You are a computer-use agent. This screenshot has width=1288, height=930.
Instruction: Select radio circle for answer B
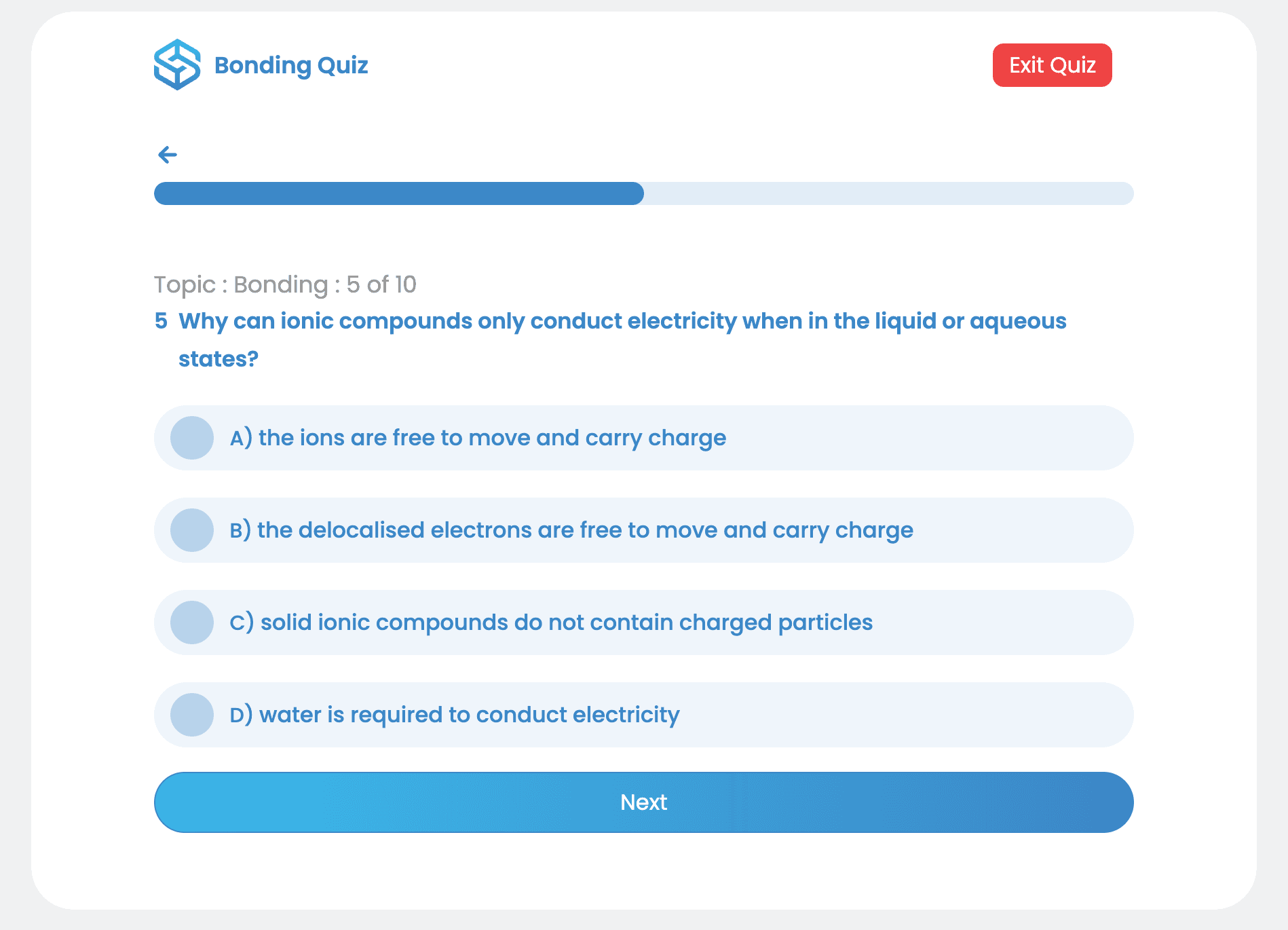click(x=192, y=530)
